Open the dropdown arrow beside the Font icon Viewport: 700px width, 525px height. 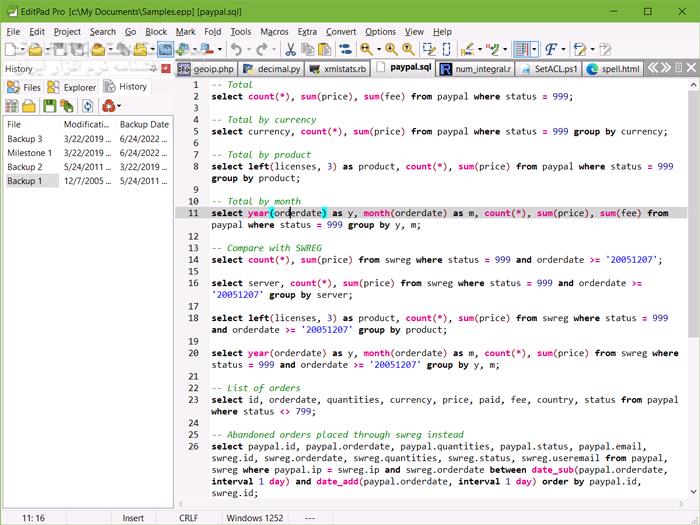563,49
